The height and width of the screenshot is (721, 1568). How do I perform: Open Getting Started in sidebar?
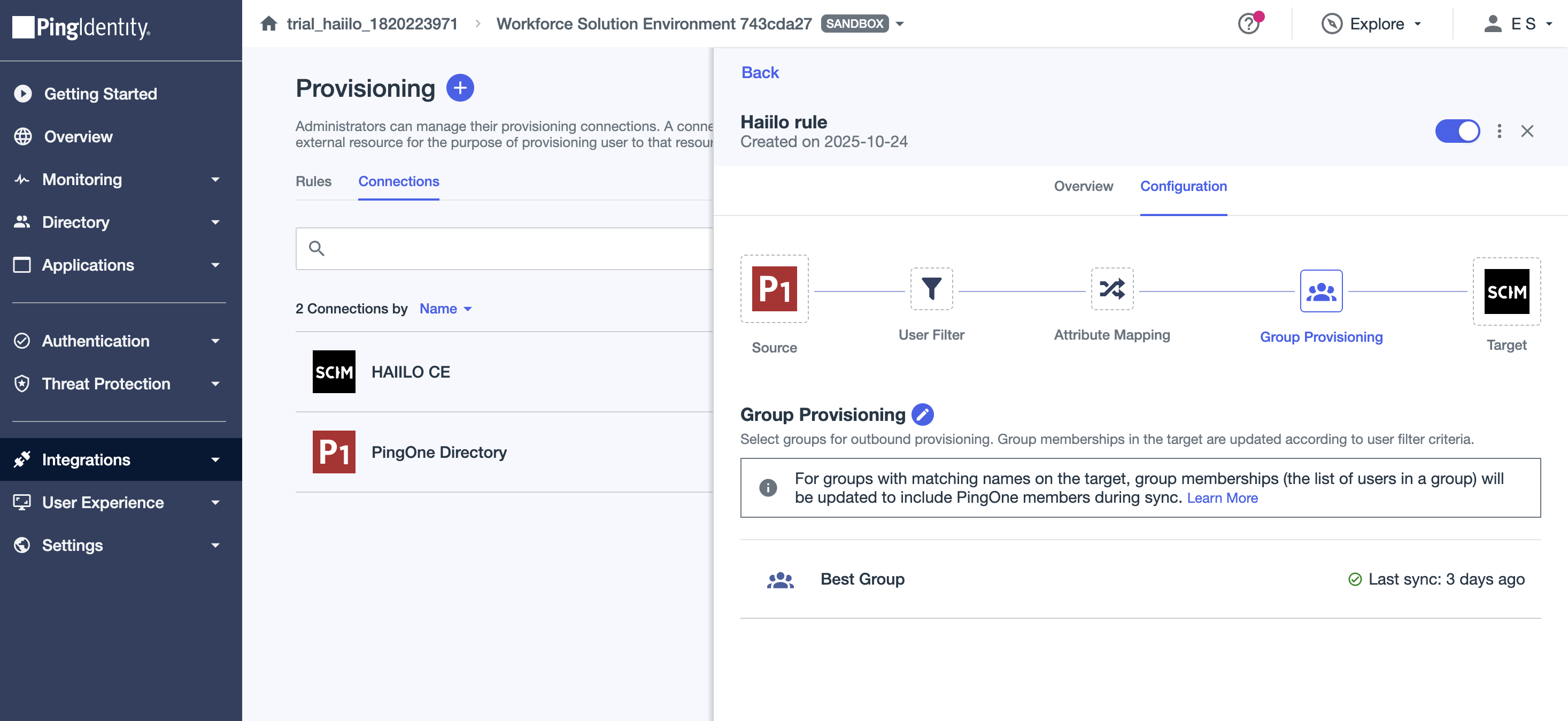101,94
